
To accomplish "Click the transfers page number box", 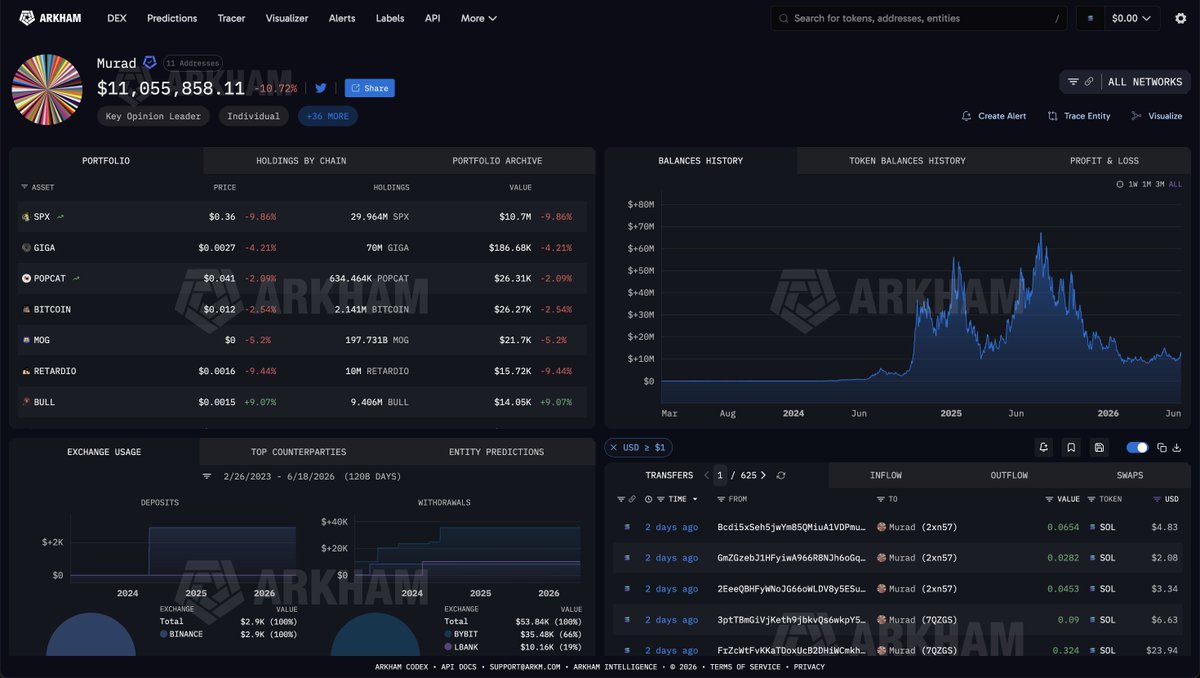I will pos(721,475).
